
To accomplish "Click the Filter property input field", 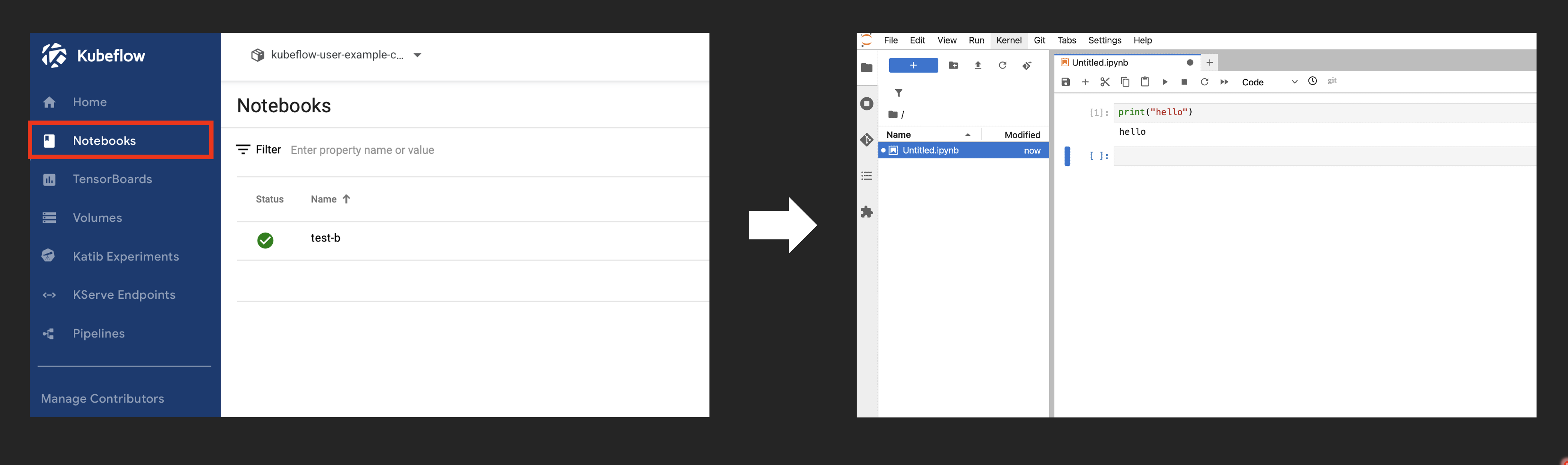I will 426,151.
